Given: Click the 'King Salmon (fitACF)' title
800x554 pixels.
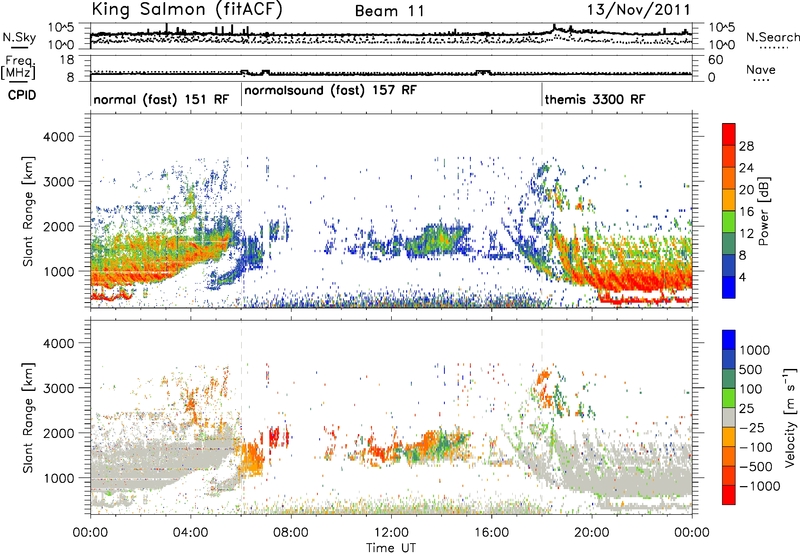Looking at the screenshot, I should (187, 10).
